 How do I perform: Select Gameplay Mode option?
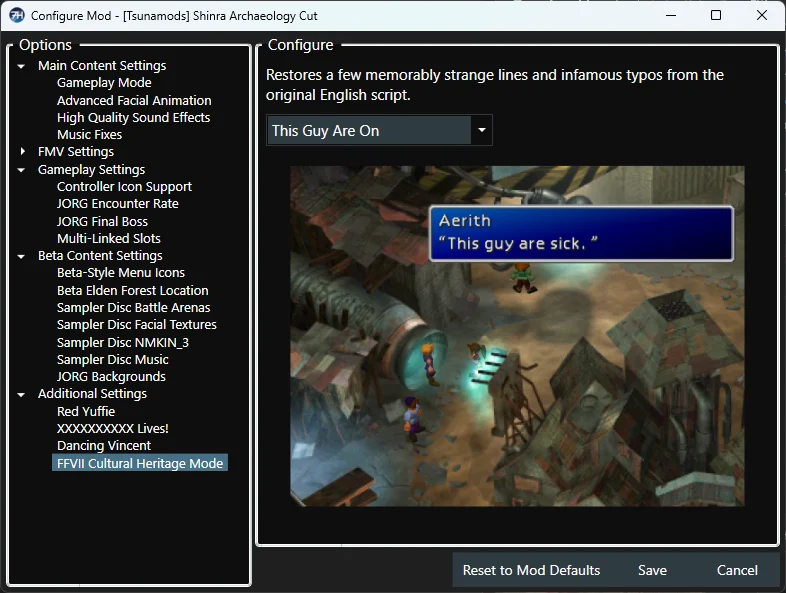click(x=104, y=83)
